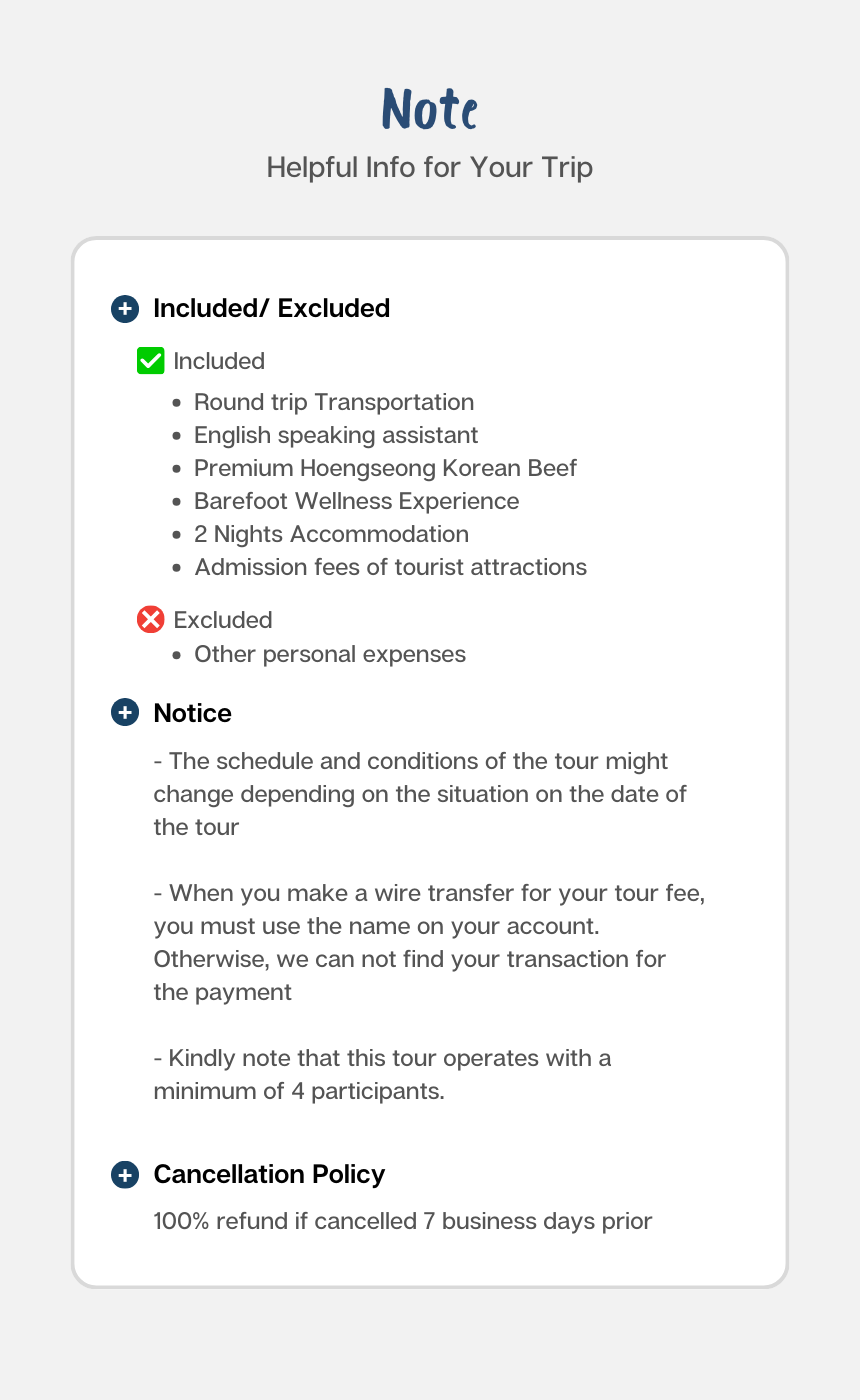Select the minimum of 4 participants notice
Image resolution: width=860 pixels, height=1400 pixels.
click(x=382, y=1074)
